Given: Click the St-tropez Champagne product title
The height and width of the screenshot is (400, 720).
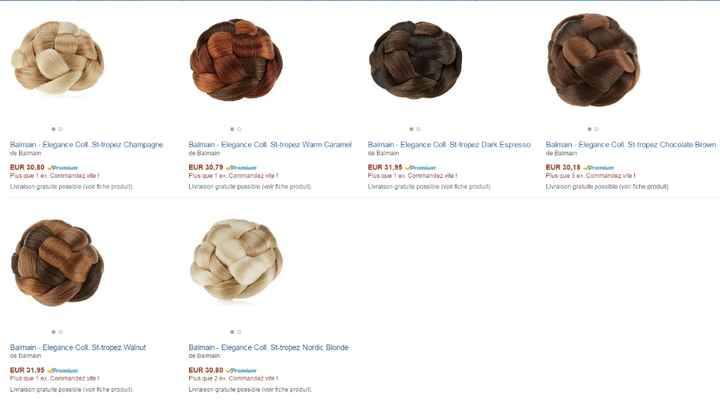Looking at the screenshot, I should pyautogui.click(x=86, y=145).
